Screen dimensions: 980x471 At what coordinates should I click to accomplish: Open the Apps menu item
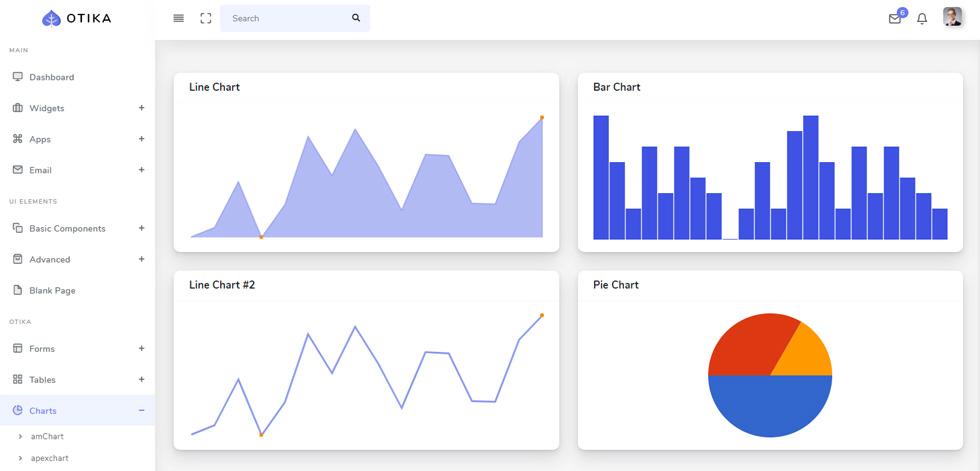[x=78, y=139]
